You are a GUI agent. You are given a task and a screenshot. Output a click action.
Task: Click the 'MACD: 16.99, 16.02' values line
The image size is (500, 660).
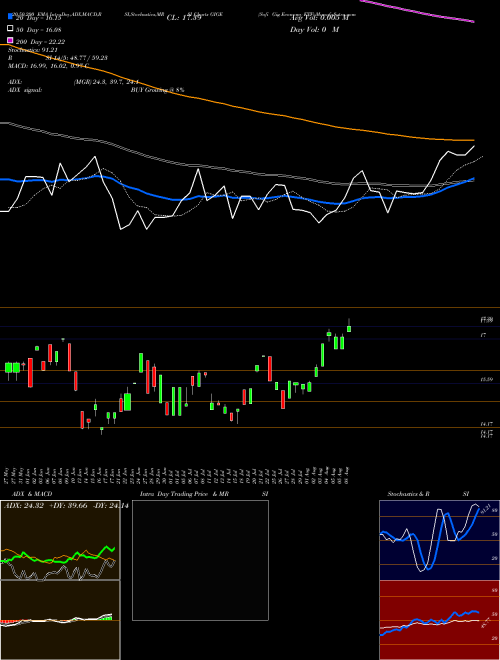48,66
